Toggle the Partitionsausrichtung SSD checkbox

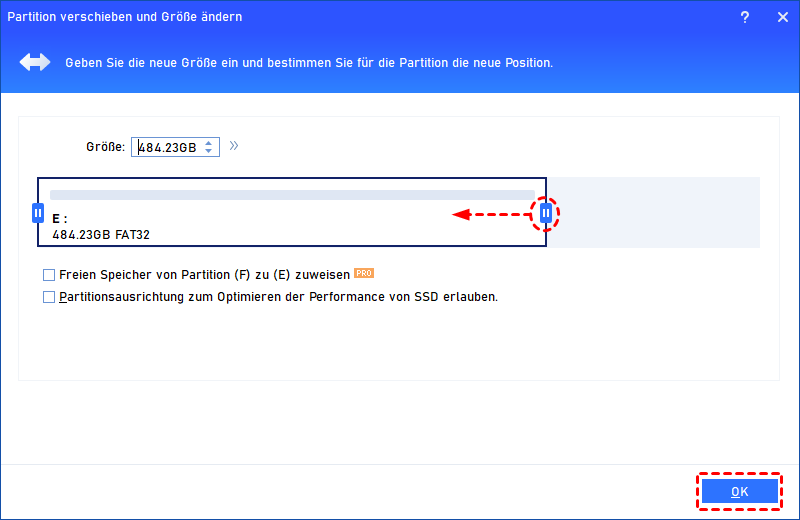49,297
